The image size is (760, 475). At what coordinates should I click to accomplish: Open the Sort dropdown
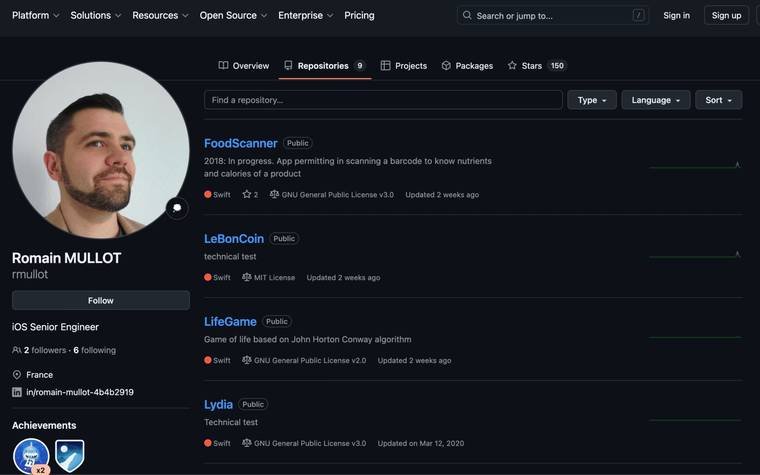pyautogui.click(x=718, y=100)
